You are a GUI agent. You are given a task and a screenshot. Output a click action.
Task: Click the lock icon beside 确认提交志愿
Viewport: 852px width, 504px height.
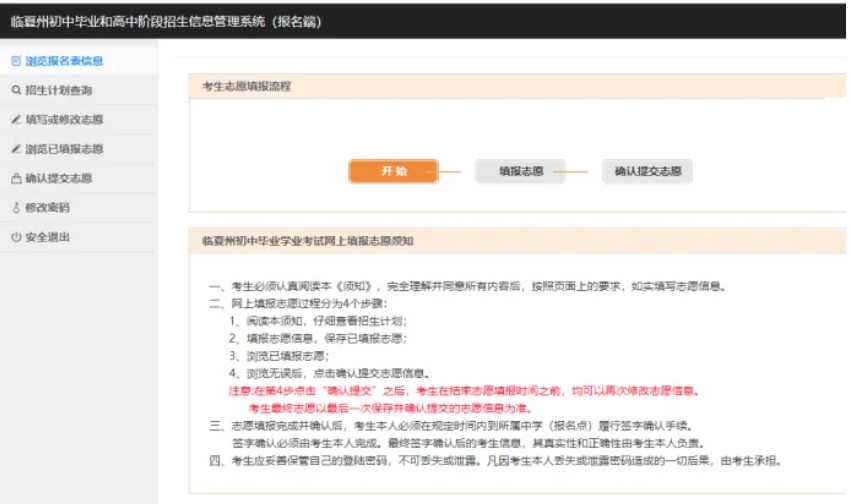pyautogui.click(x=15, y=179)
